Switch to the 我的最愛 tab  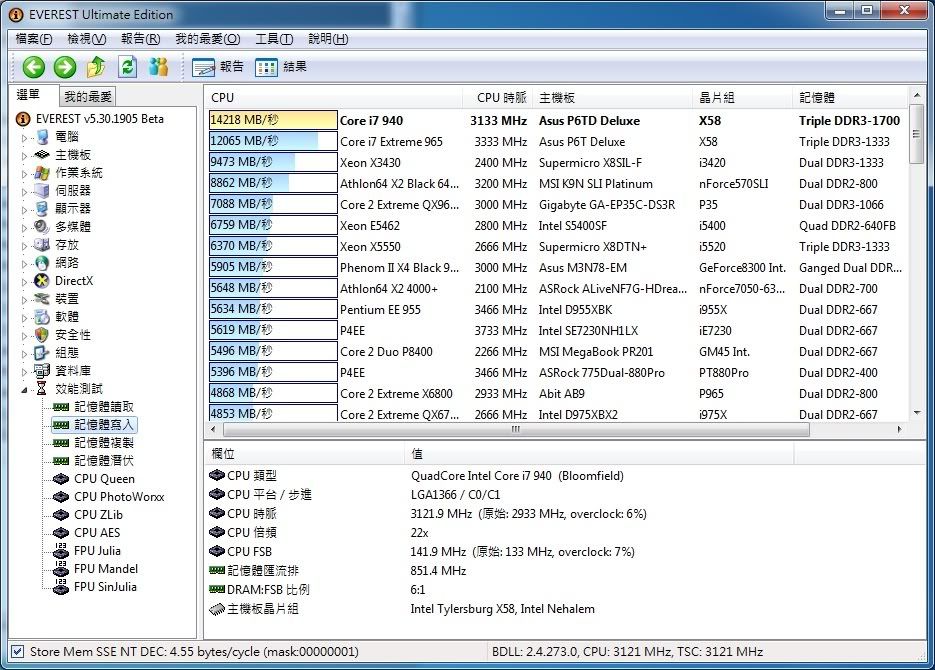click(x=88, y=97)
